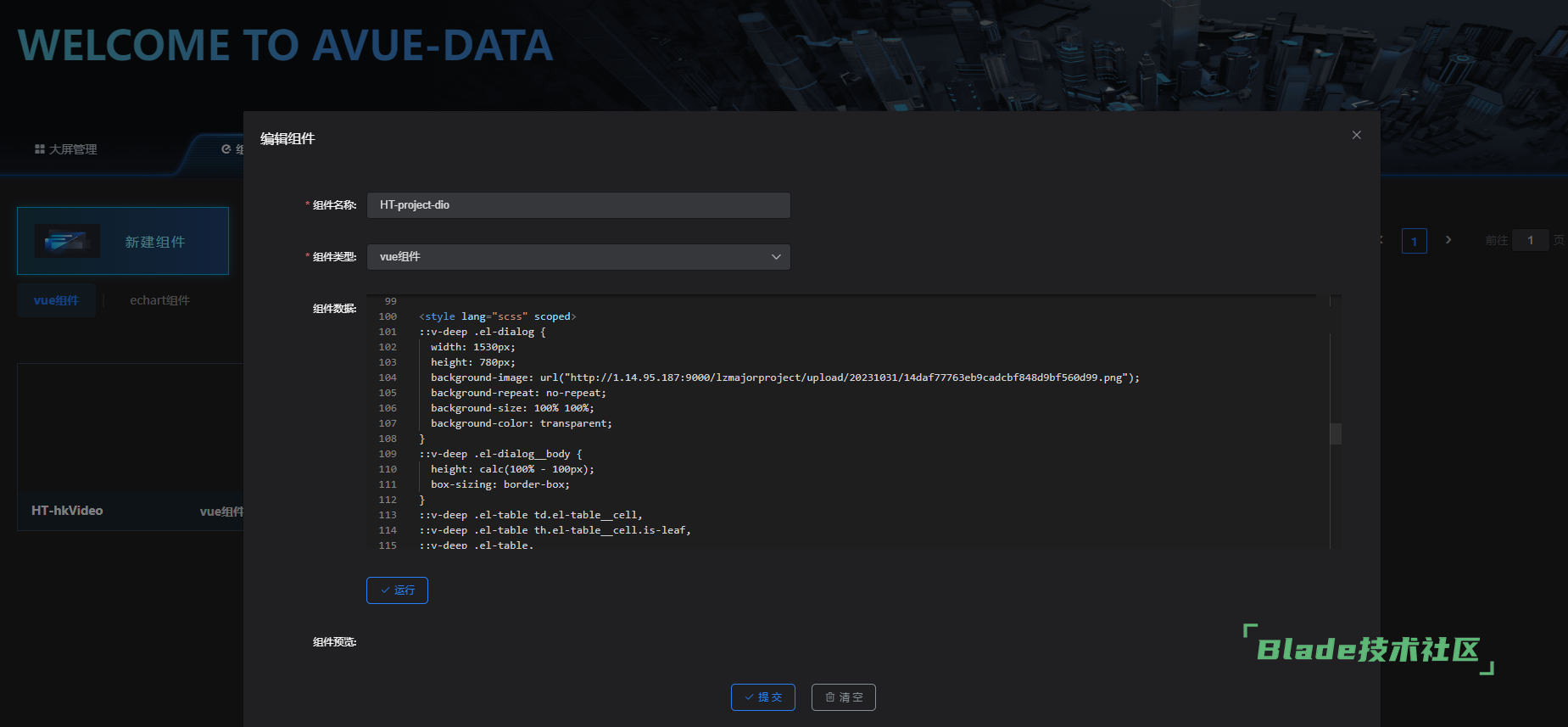Click the '::v-deep .el-dialog__body {' line

point(500,454)
